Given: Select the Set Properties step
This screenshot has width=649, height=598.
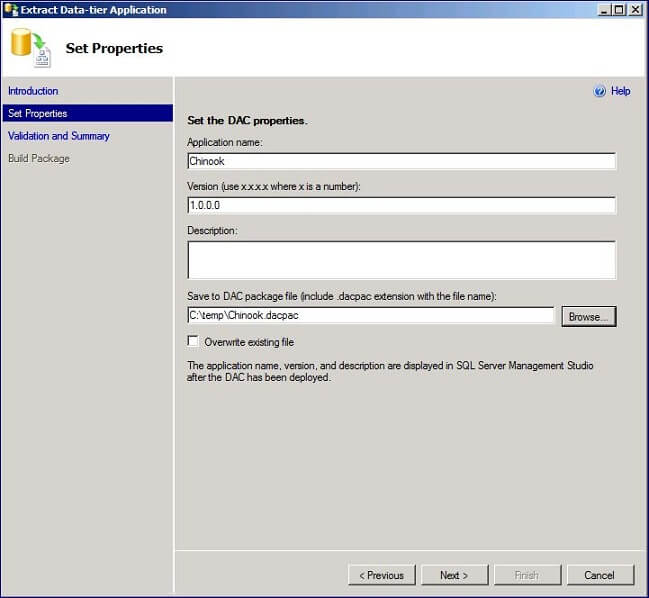Looking at the screenshot, I should pyautogui.click(x=88, y=113).
